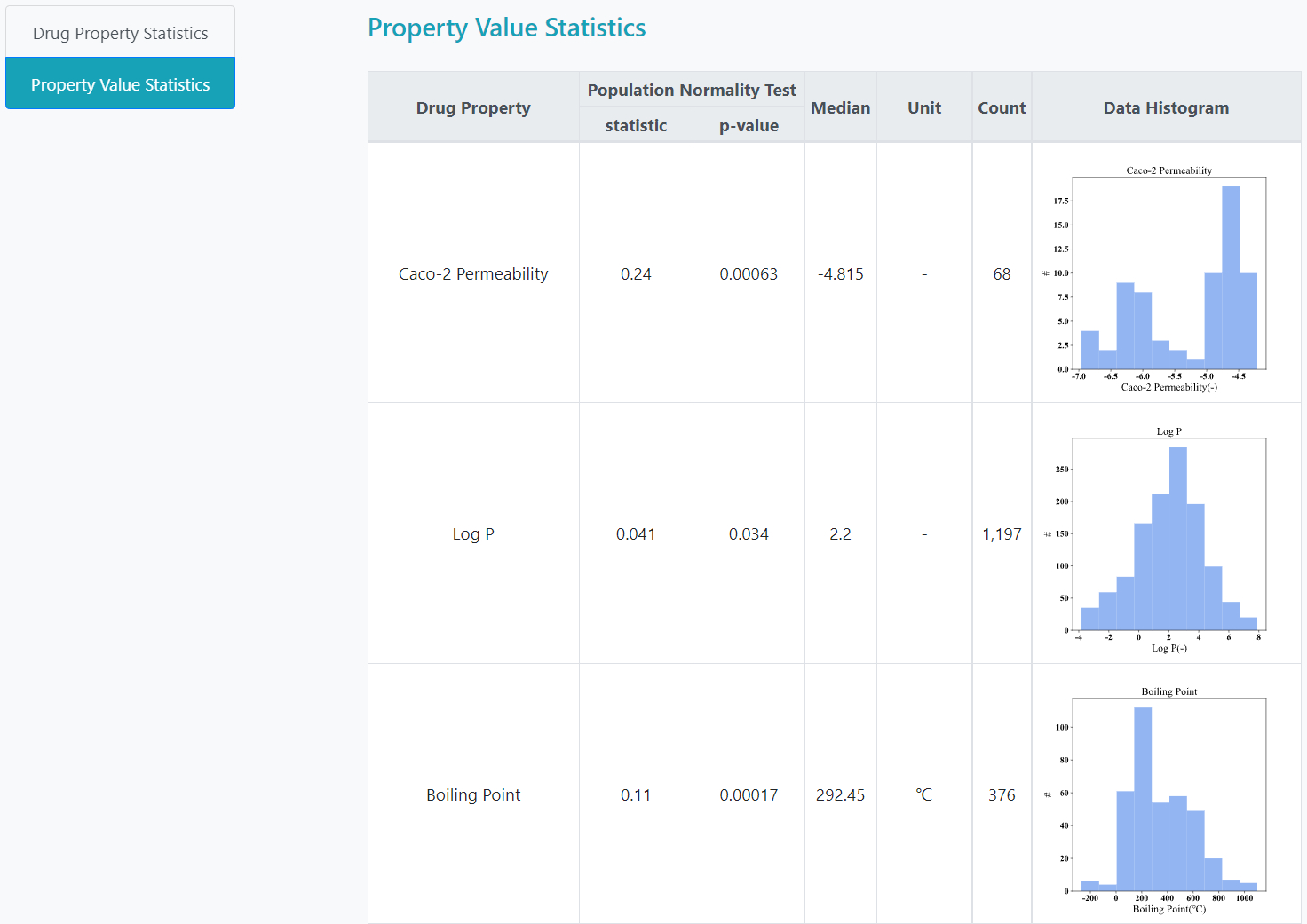Open the Drug Property Statistics tab

click(x=120, y=33)
